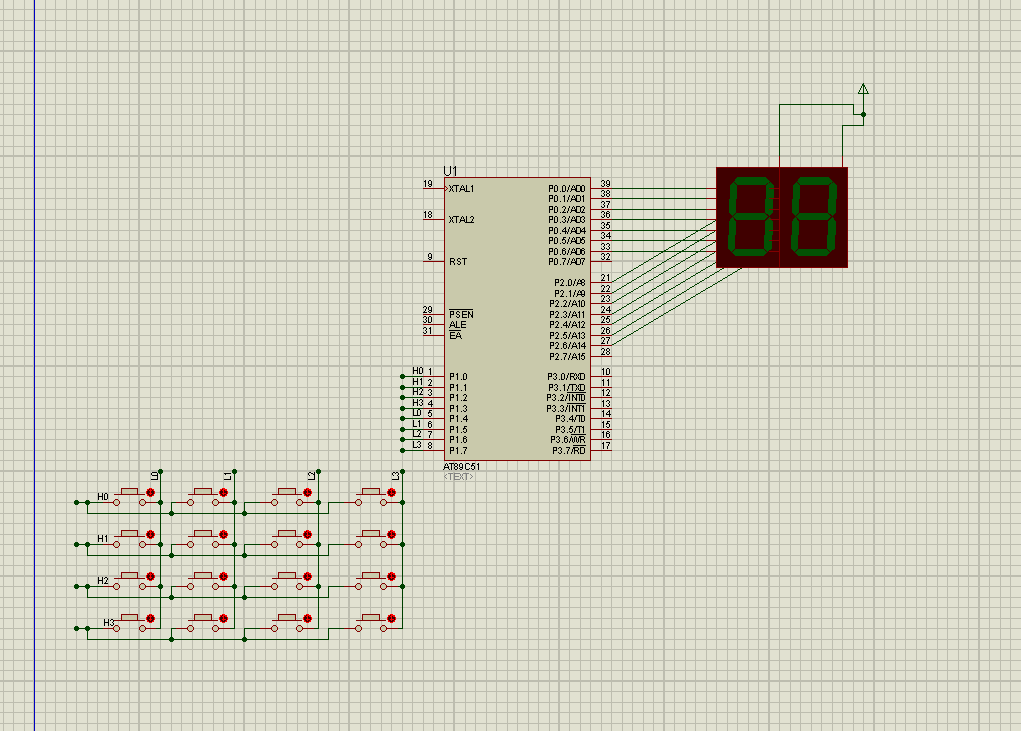The width and height of the screenshot is (1021, 731).
Task: Click the P1.7 pin label
Action: pyautogui.click(x=458, y=450)
